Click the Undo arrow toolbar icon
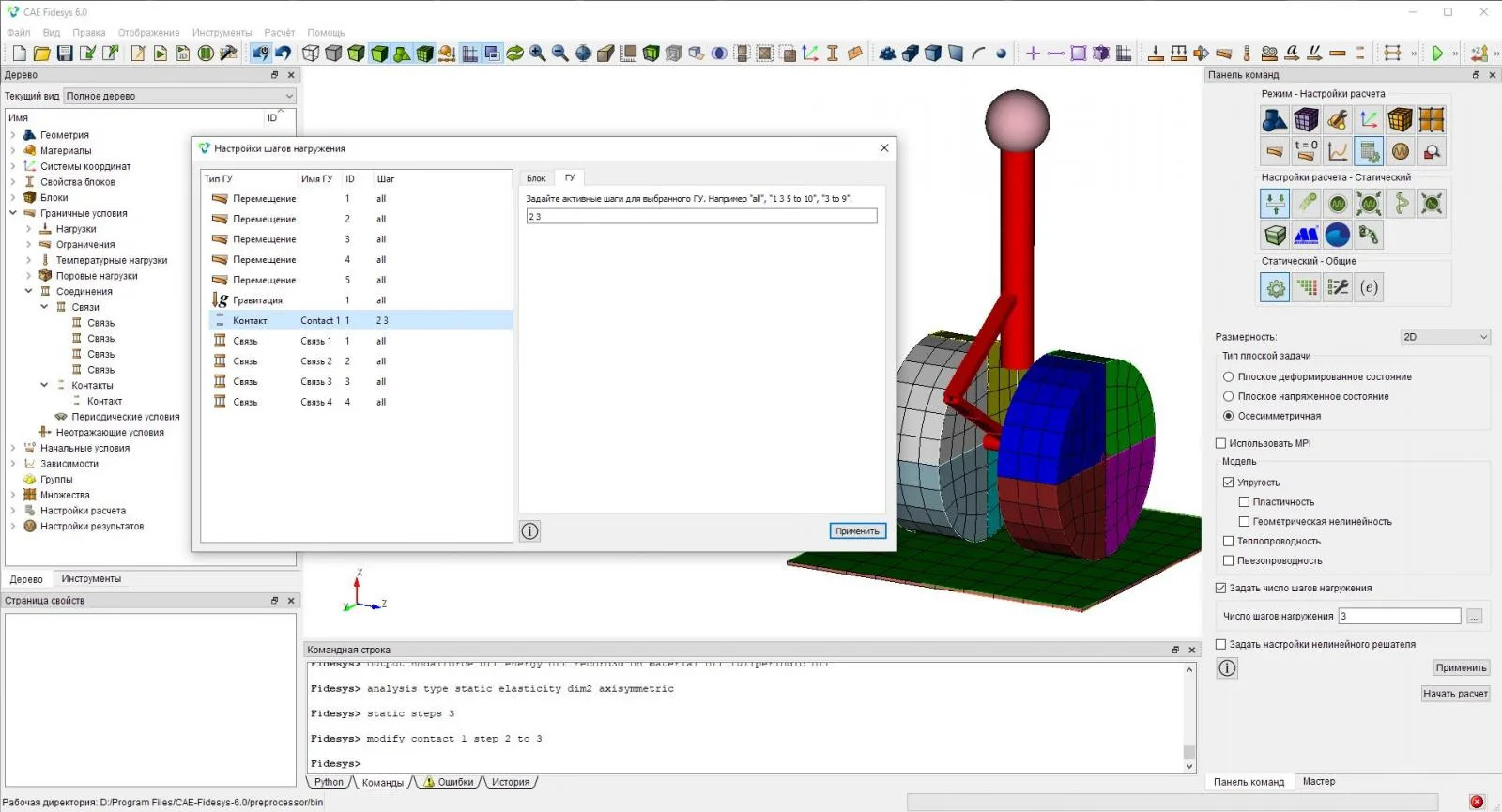1502x812 pixels. tap(284, 54)
